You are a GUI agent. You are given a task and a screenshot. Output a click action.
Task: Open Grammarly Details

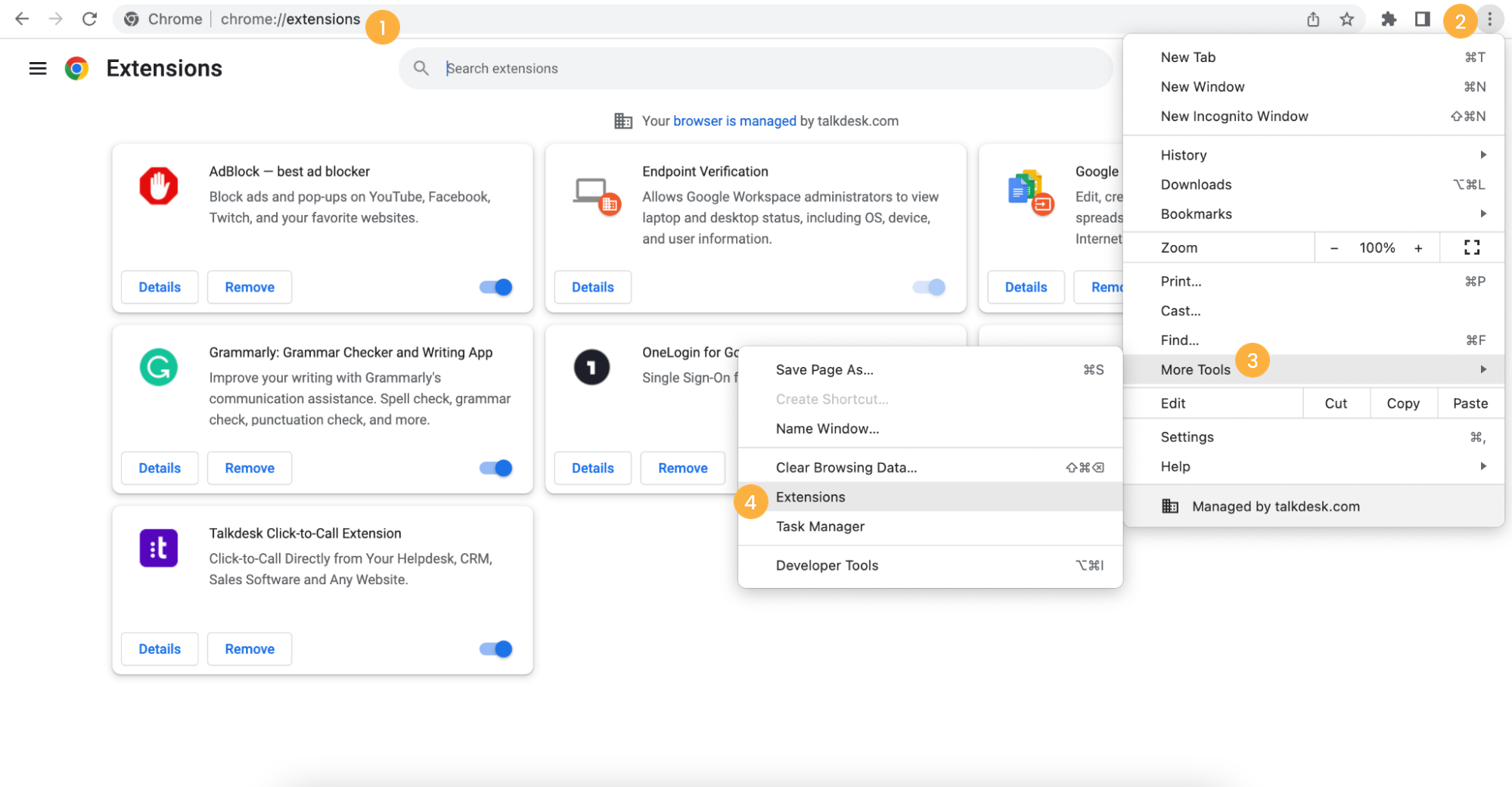tap(160, 468)
